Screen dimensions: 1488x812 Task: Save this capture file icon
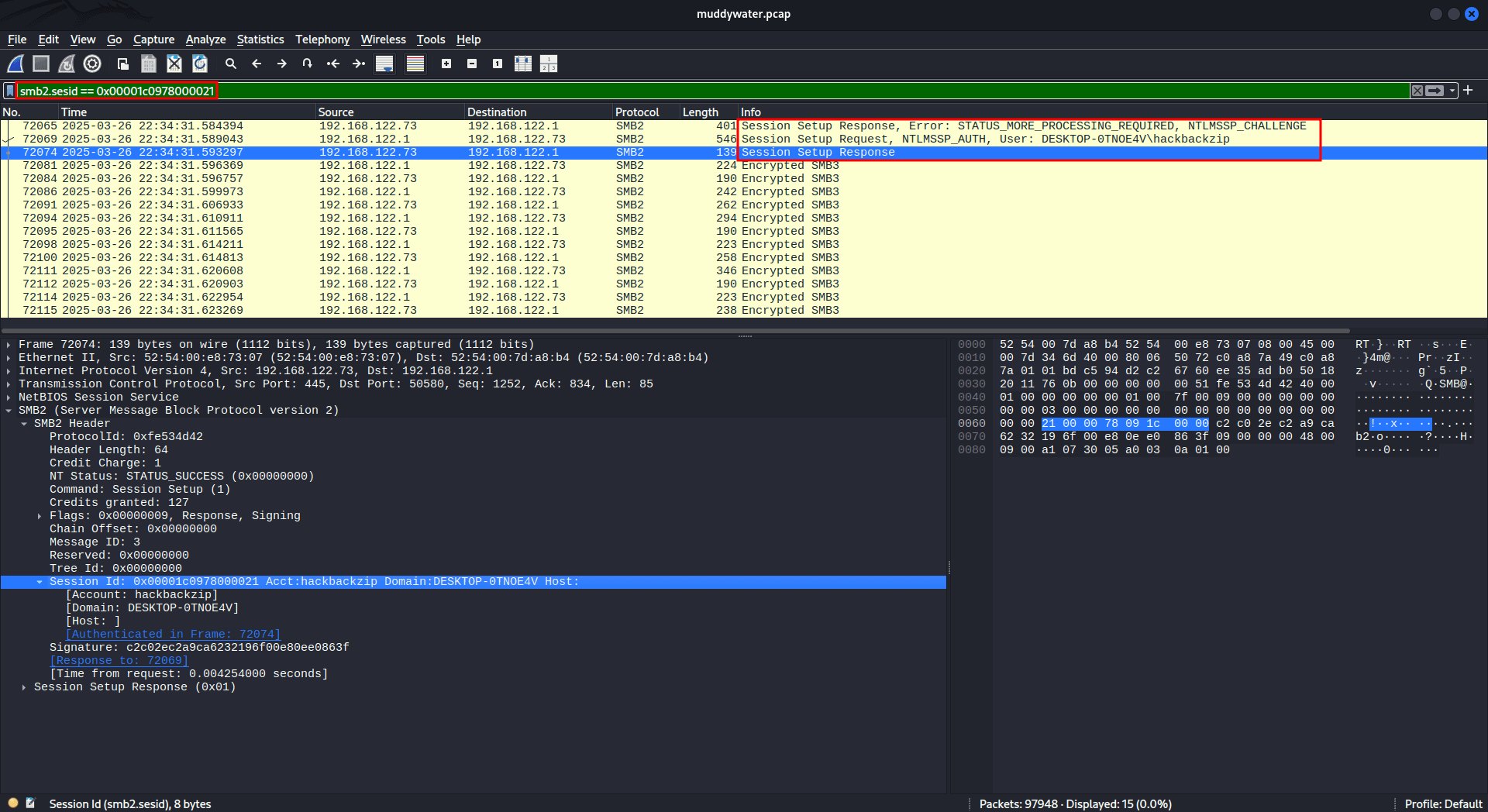149,64
